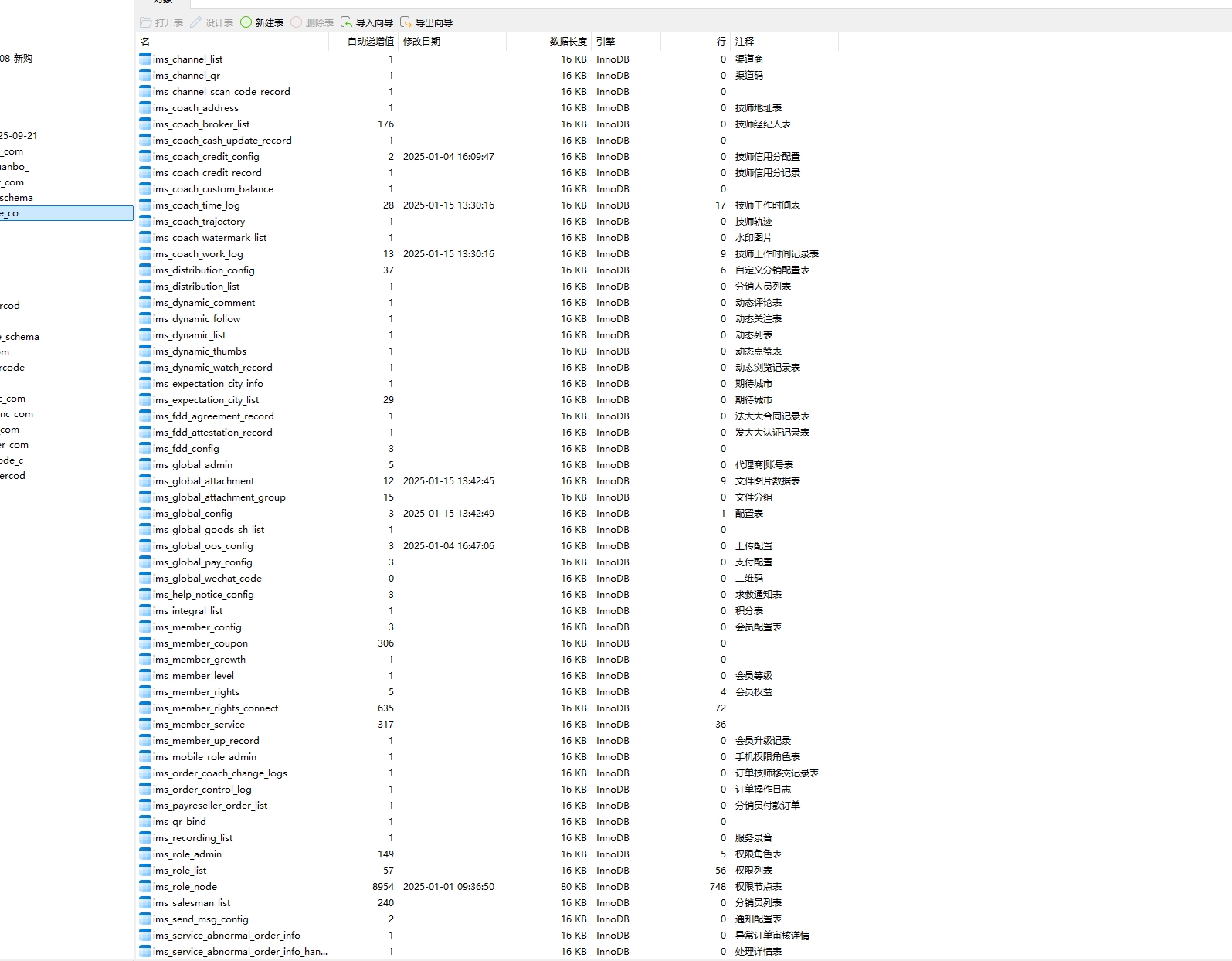Image resolution: width=1232 pixels, height=961 pixels.
Task: Open the Import Wizard (导入向导)
Action: point(367,22)
